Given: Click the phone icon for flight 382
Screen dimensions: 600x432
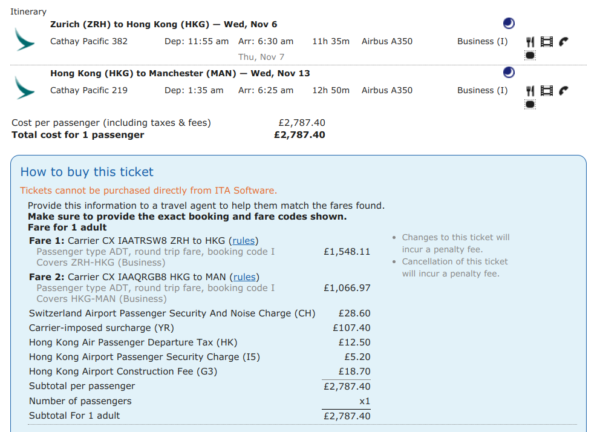Looking at the screenshot, I should (x=563, y=42).
